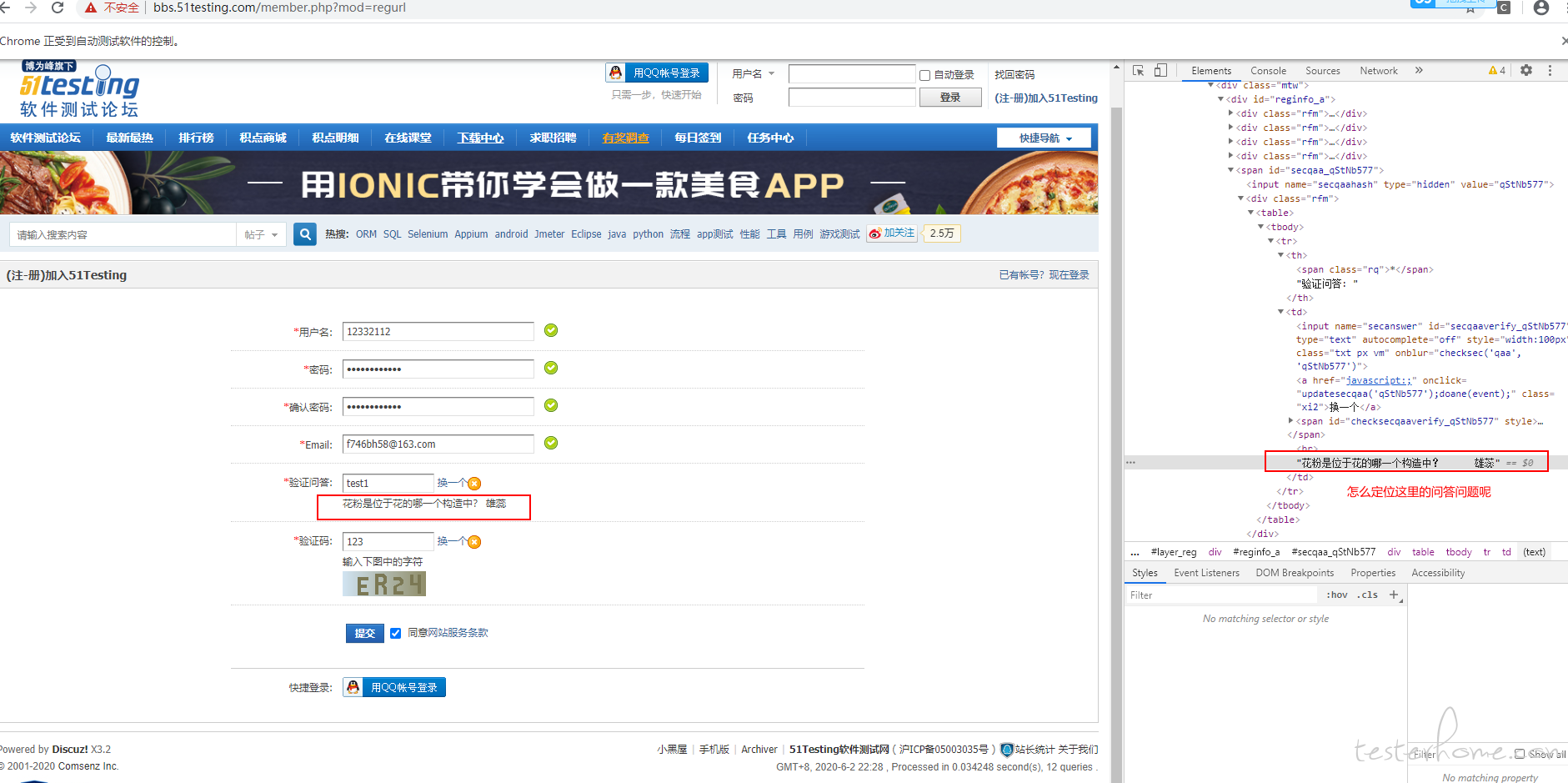This screenshot has width=1568, height=783.
Task: Expand the span checksecqaaverify_qStNb577 node
Action: [1290, 421]
